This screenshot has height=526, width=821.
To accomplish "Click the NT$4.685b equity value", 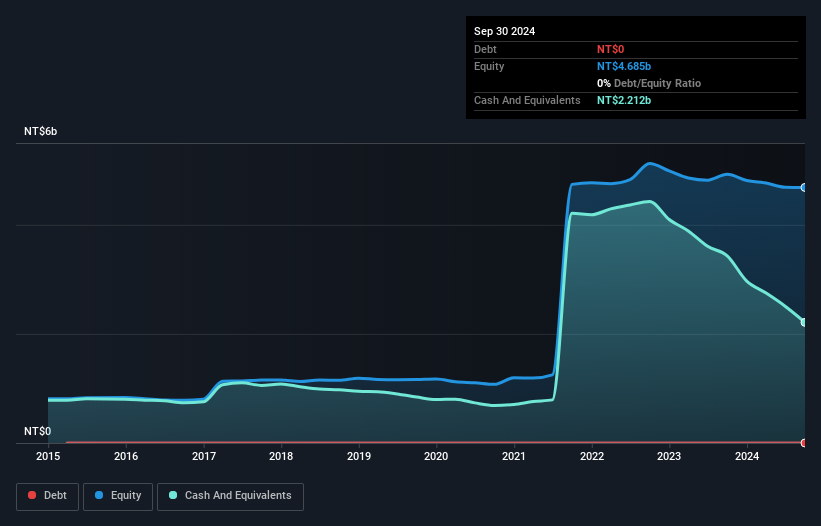I will tap(624, 66).
